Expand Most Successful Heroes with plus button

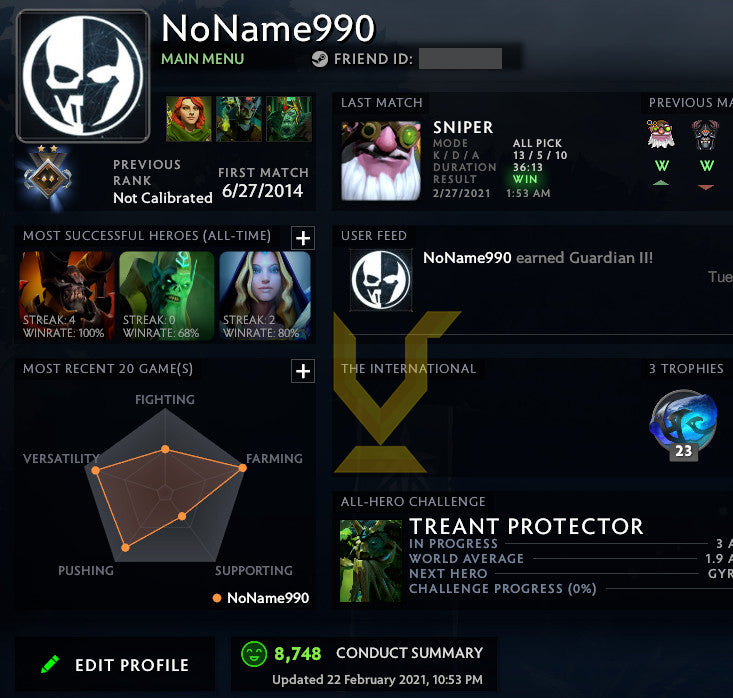(x=303, y=238)
